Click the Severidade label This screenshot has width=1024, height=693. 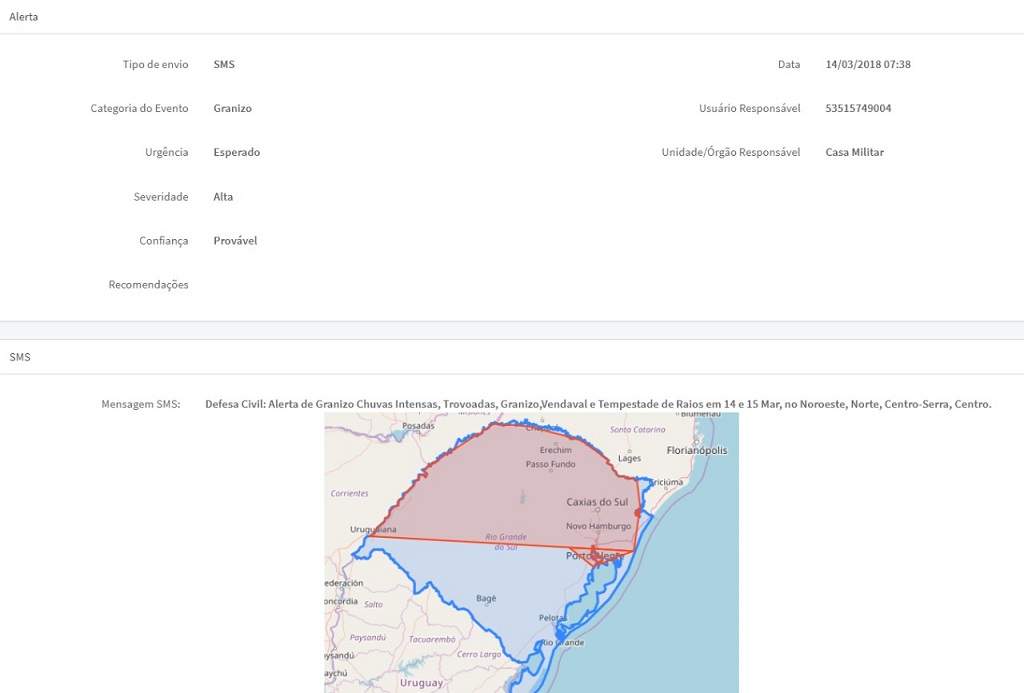(161, 197)
